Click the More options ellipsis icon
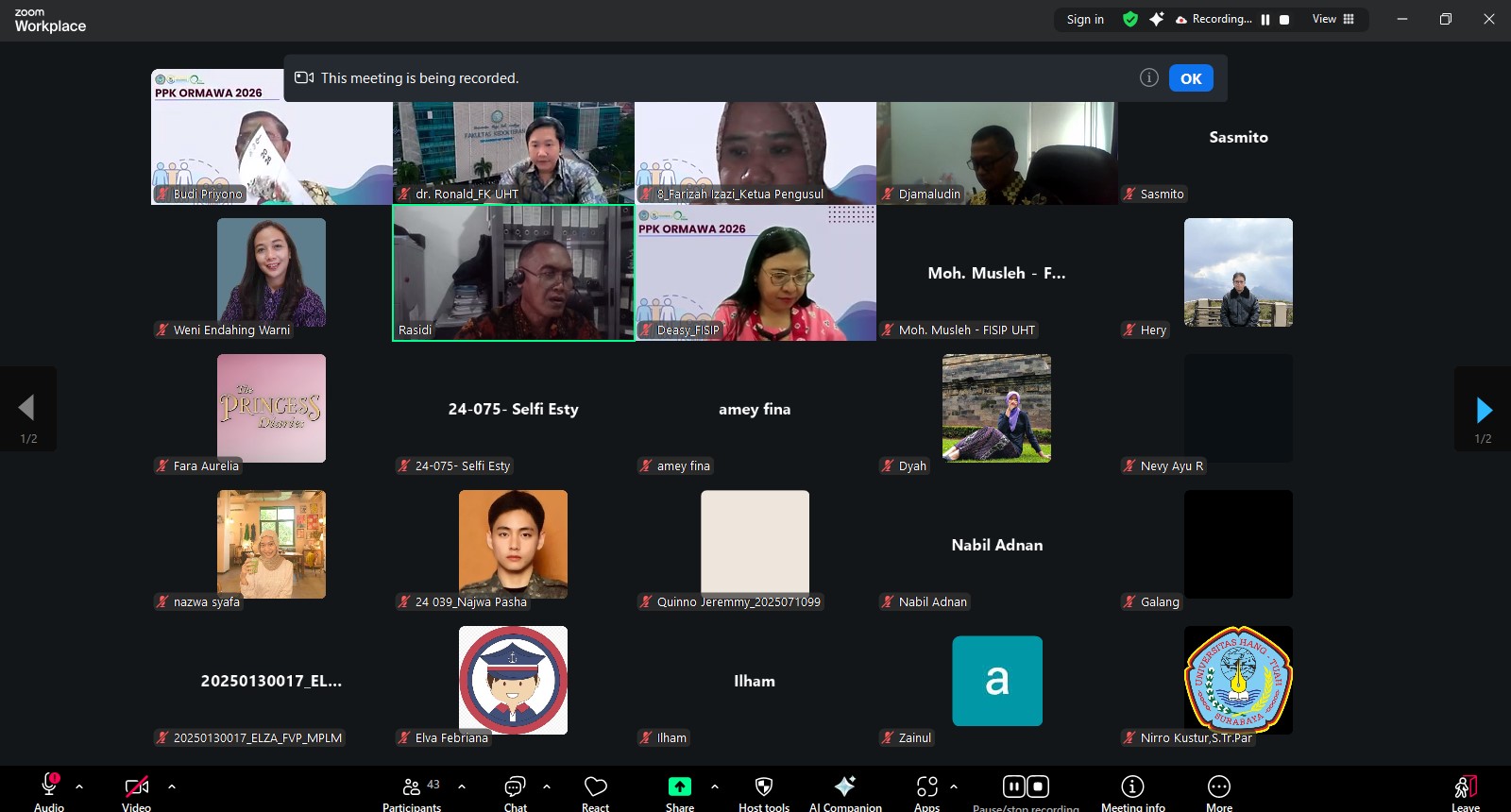The height and width of the screenshot is (812, 1511). (x=1218, y=787)
